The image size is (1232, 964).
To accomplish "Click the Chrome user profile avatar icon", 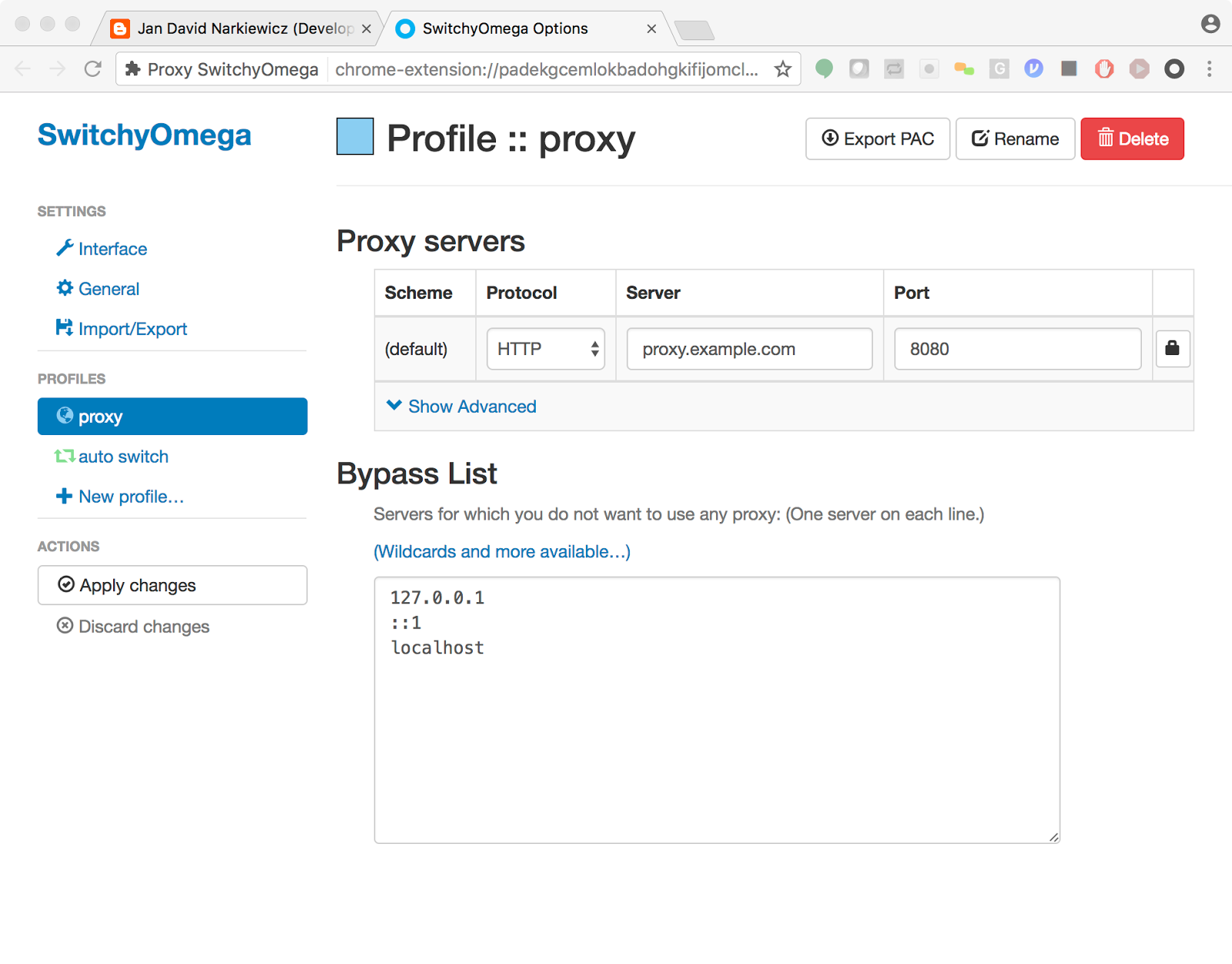I will pyautogui.click(x=1210, y=24).
